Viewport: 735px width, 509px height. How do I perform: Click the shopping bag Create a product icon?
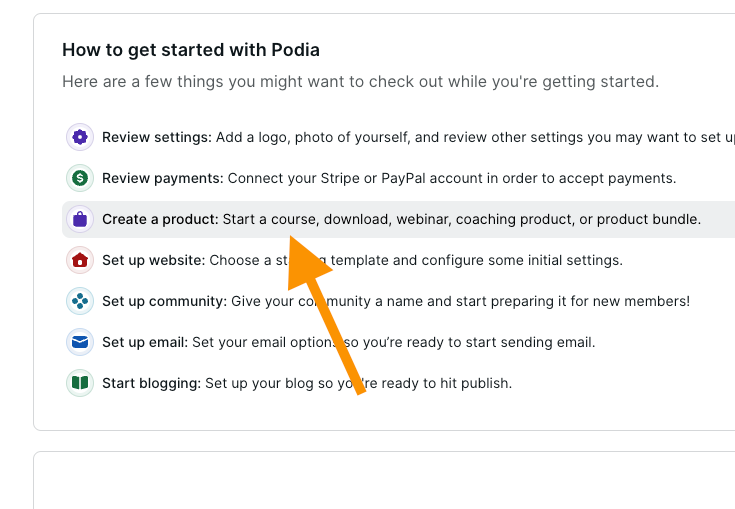point(80,219)
